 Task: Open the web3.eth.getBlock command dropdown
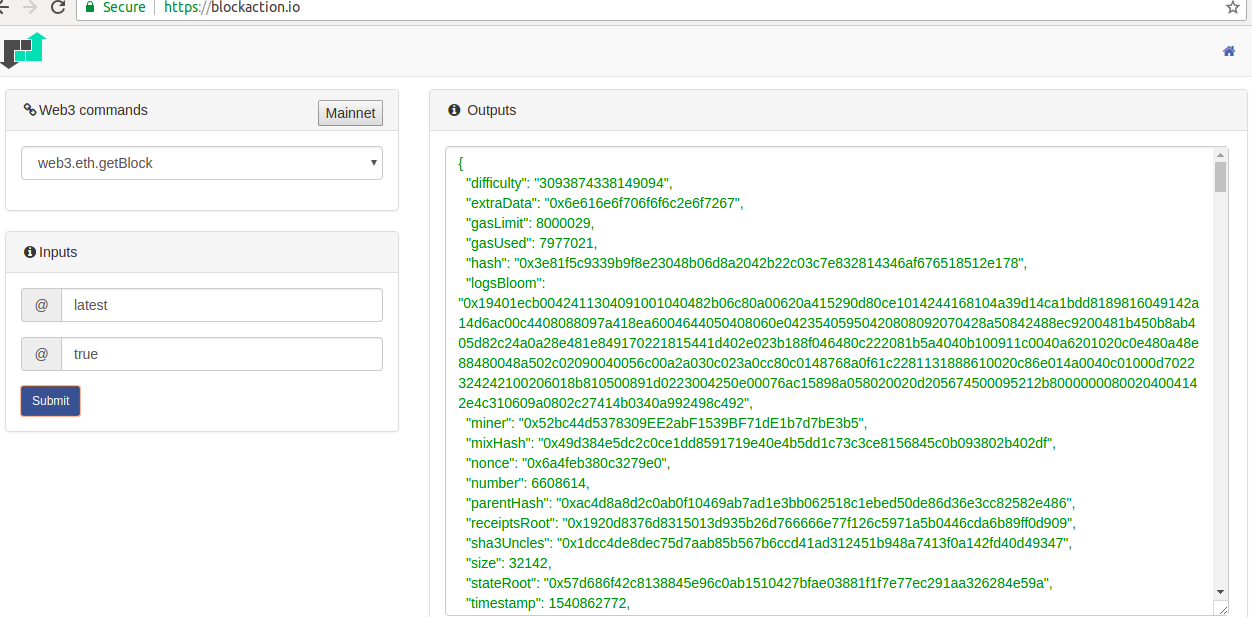[x=202, y=163]
